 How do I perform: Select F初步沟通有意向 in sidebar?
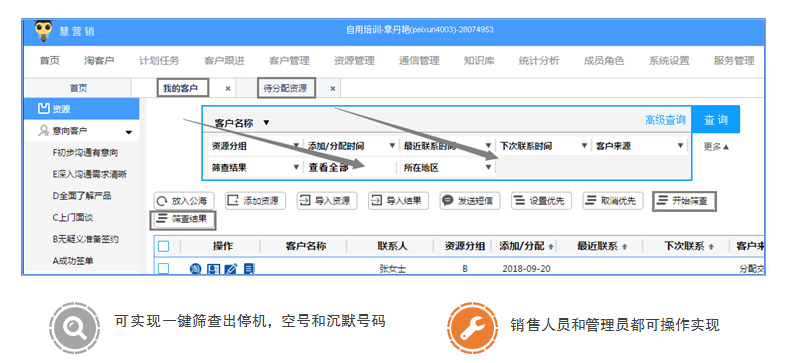86,153
